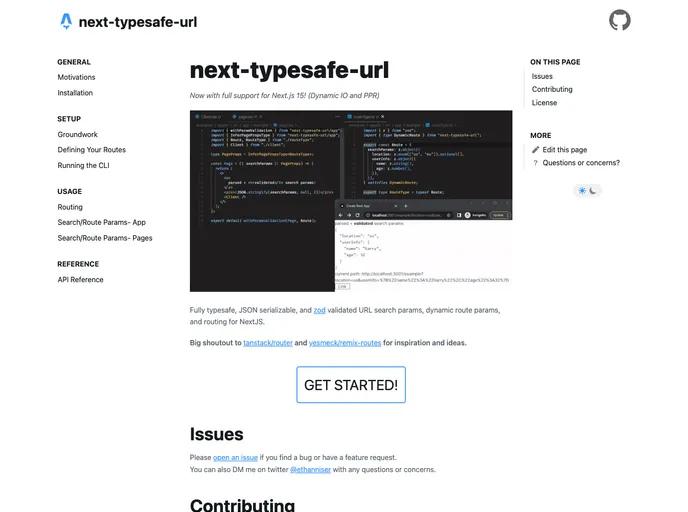
Task: Open the next-typesafe-url site title
Action: [x=138, y=22]
